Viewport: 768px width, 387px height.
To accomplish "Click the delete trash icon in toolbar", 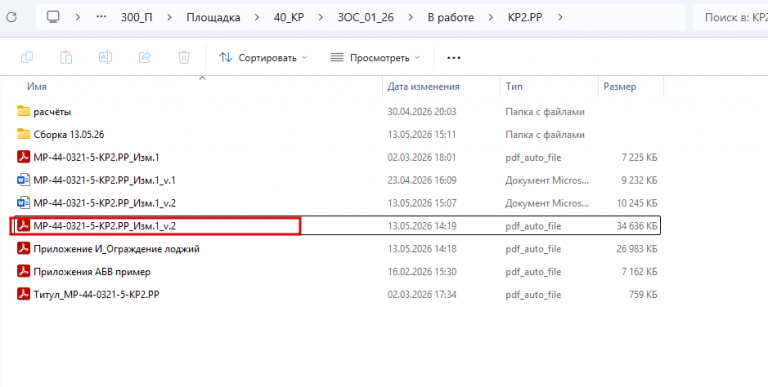I will [x=184, y=58].
